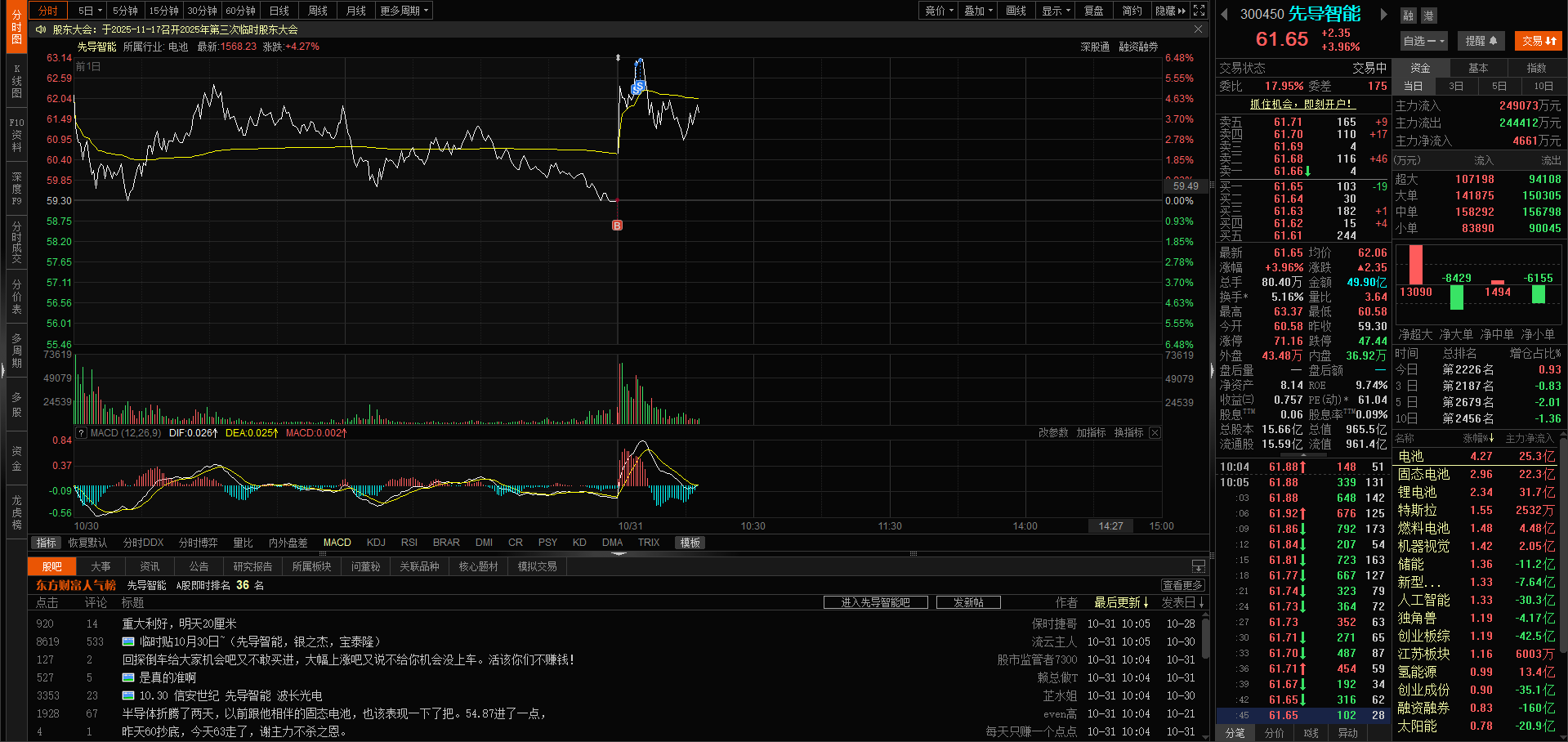Click the red B buy marker on chart
The image size is (1568, 742).
tap(617, 225)
